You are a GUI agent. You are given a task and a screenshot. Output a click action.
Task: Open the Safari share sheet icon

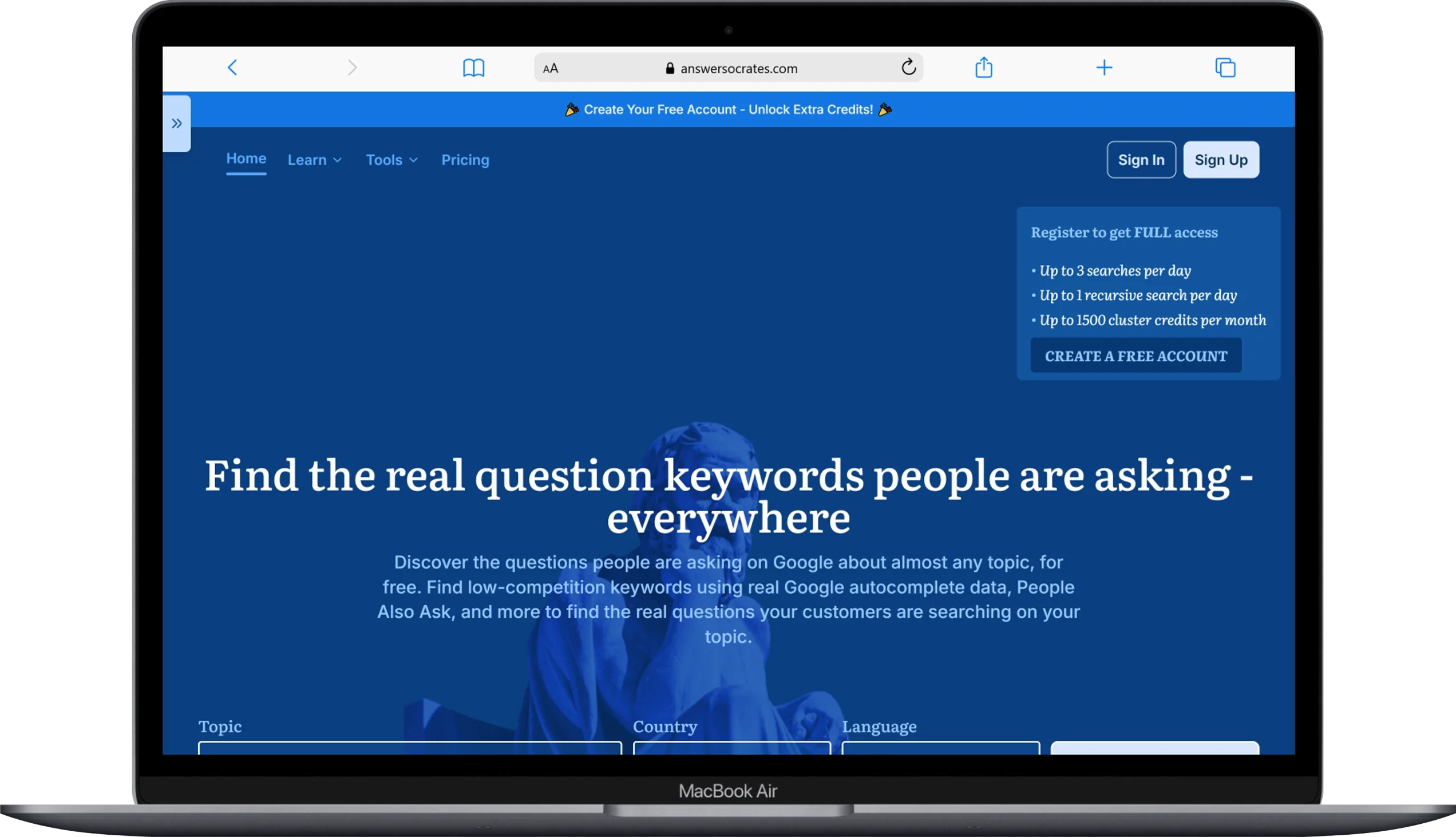tap(984, 67)
